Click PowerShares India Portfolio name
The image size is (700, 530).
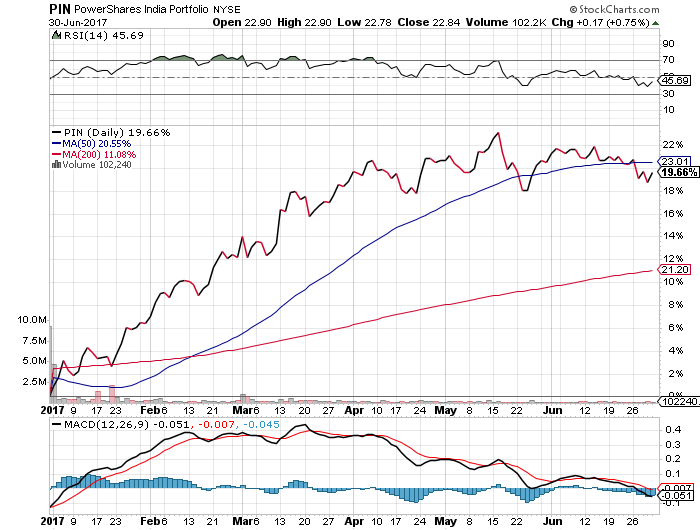[141, 9]
